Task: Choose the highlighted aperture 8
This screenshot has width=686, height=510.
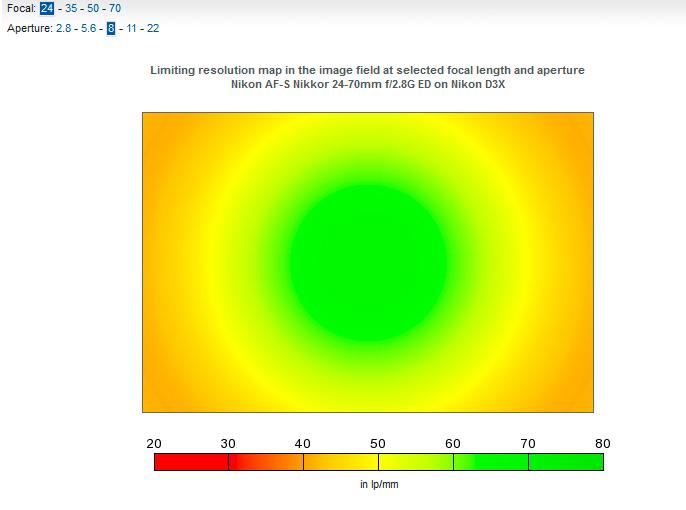Action: [x=111, y=28]
